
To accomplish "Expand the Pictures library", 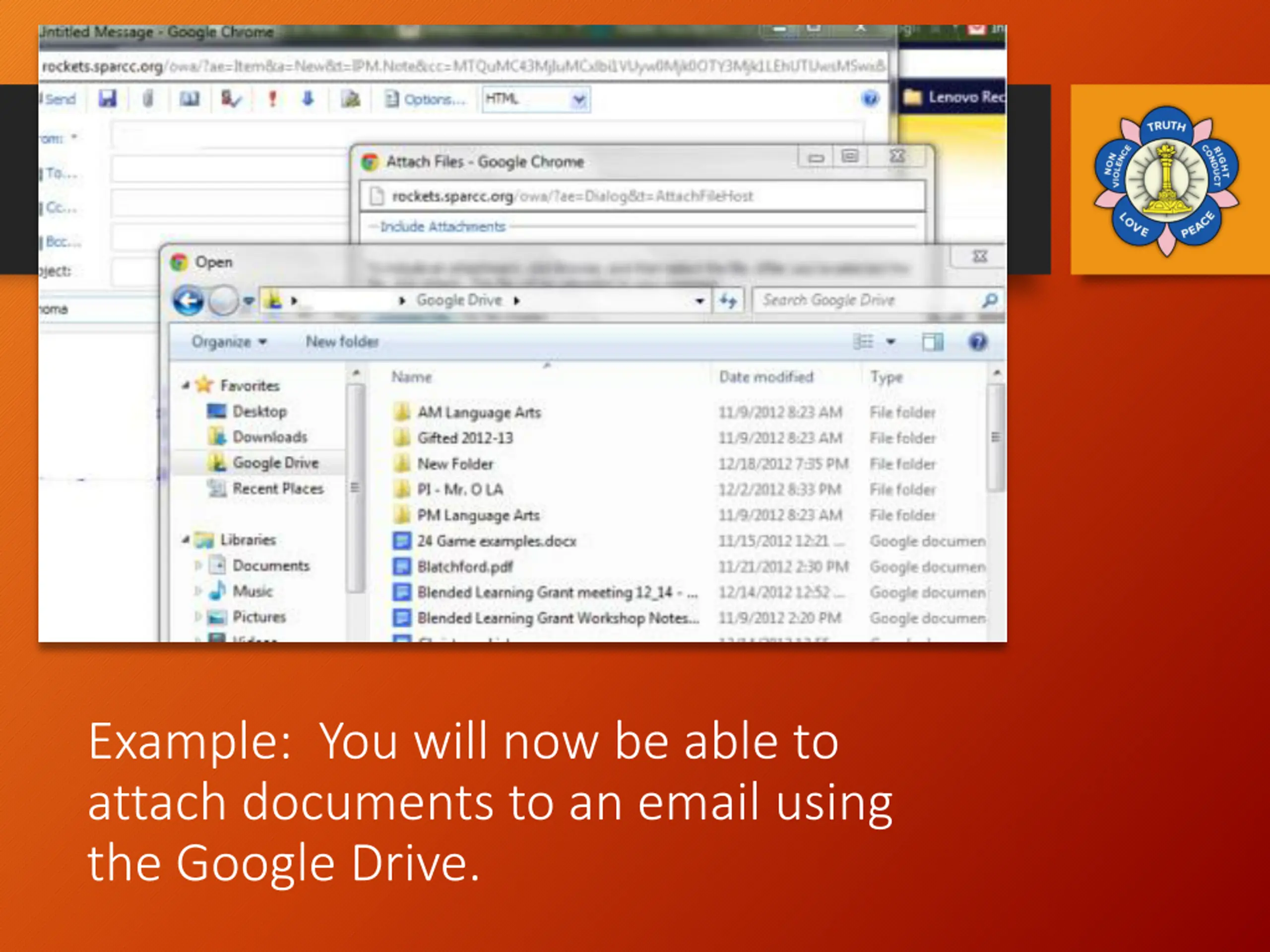I will pos(198,617).
